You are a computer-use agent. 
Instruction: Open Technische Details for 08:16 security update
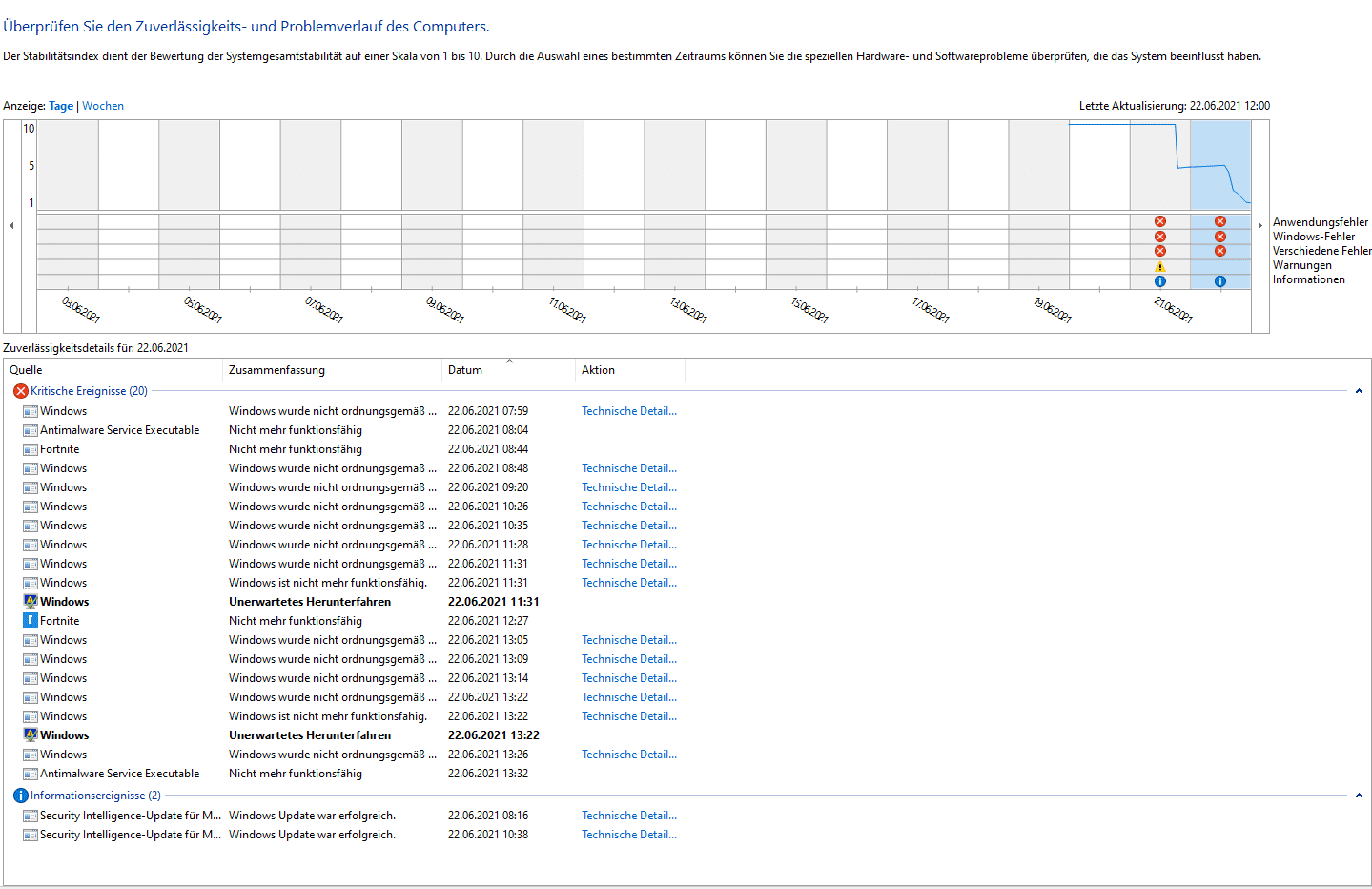629,816
